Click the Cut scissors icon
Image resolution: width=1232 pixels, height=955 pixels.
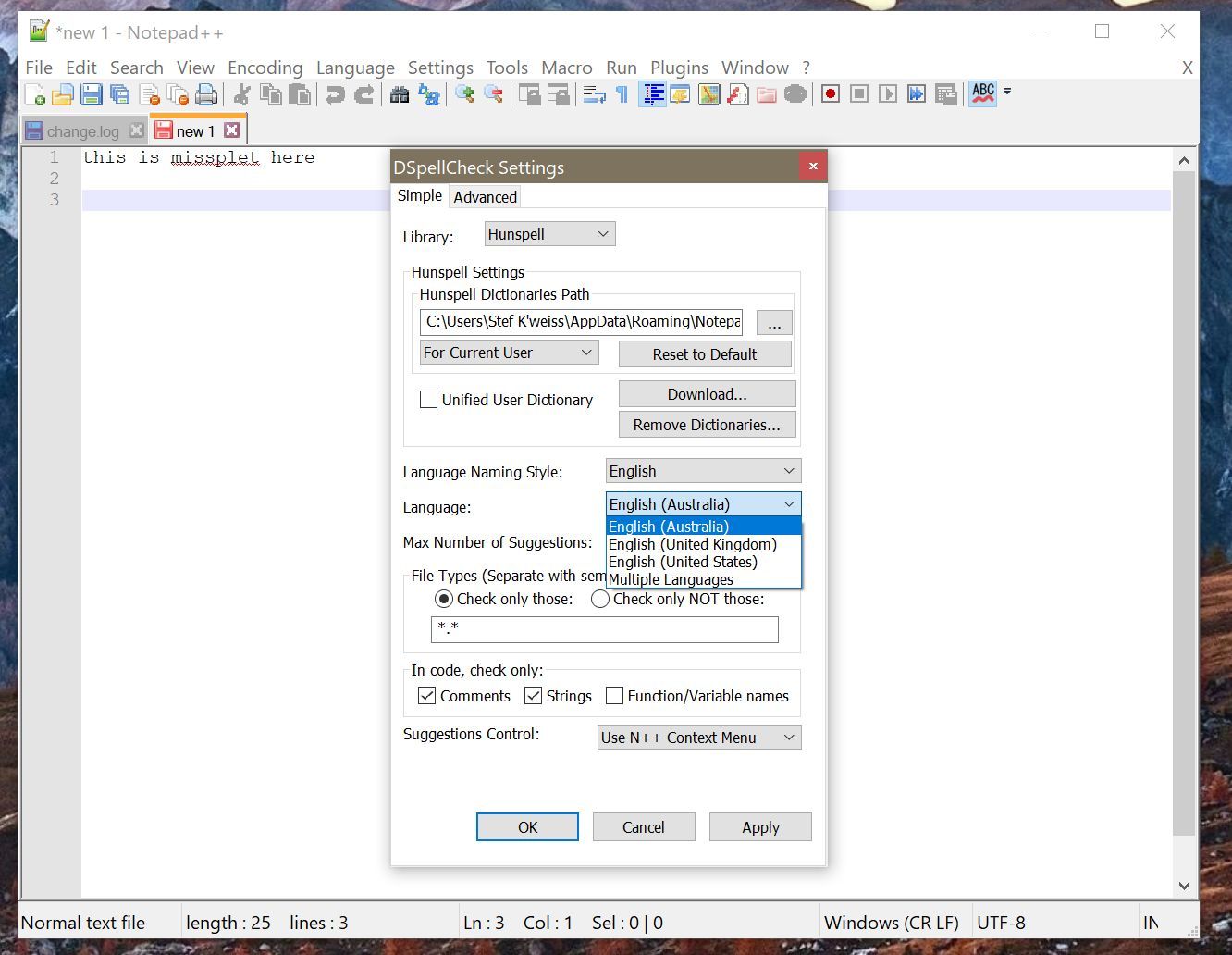tap(241, 94)
